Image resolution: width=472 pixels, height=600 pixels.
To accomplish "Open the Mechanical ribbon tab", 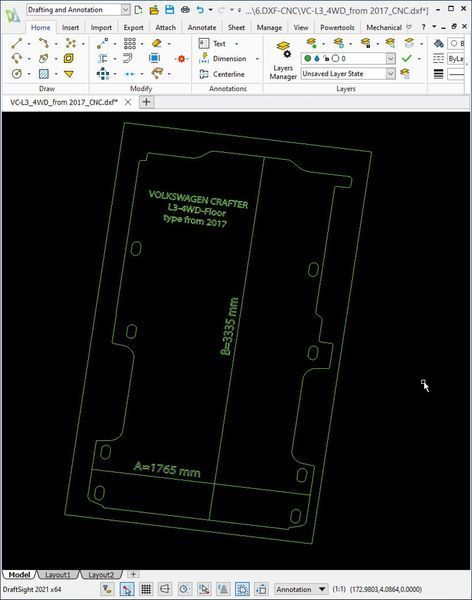I will tap(384, 28).
